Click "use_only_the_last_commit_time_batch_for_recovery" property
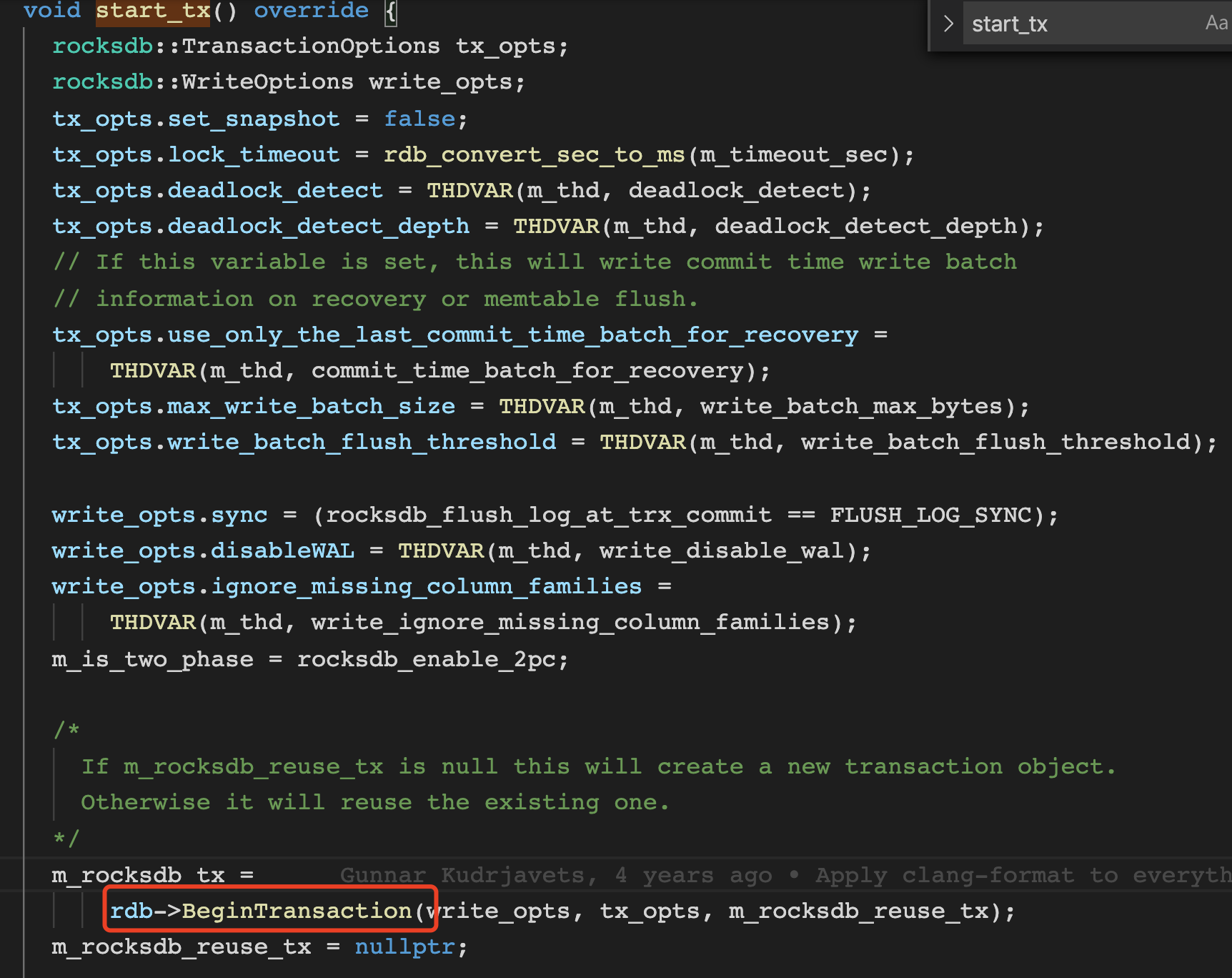Image resolution: width=1232 pixels, height=978 pixels. pyautogui.click(x=513, y=335)
